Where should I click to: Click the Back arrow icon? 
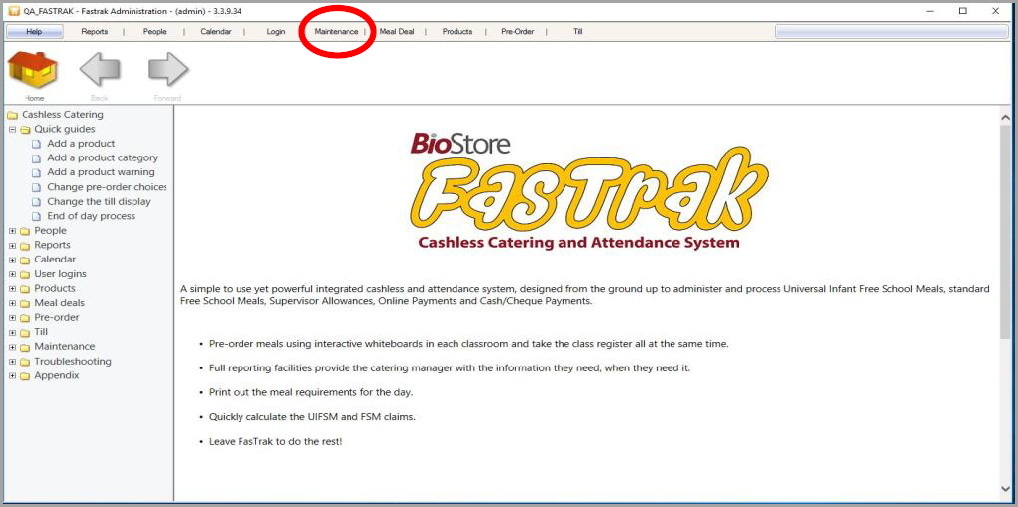tap(99, 69)
